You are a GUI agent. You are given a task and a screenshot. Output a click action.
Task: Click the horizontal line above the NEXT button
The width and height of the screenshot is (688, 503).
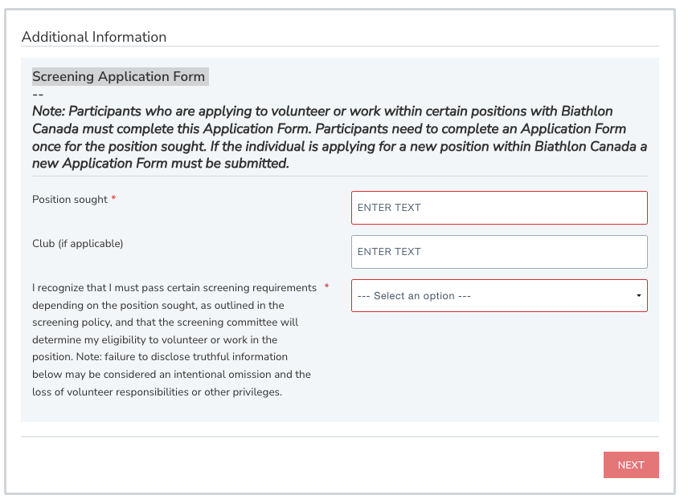coord(340,436)
